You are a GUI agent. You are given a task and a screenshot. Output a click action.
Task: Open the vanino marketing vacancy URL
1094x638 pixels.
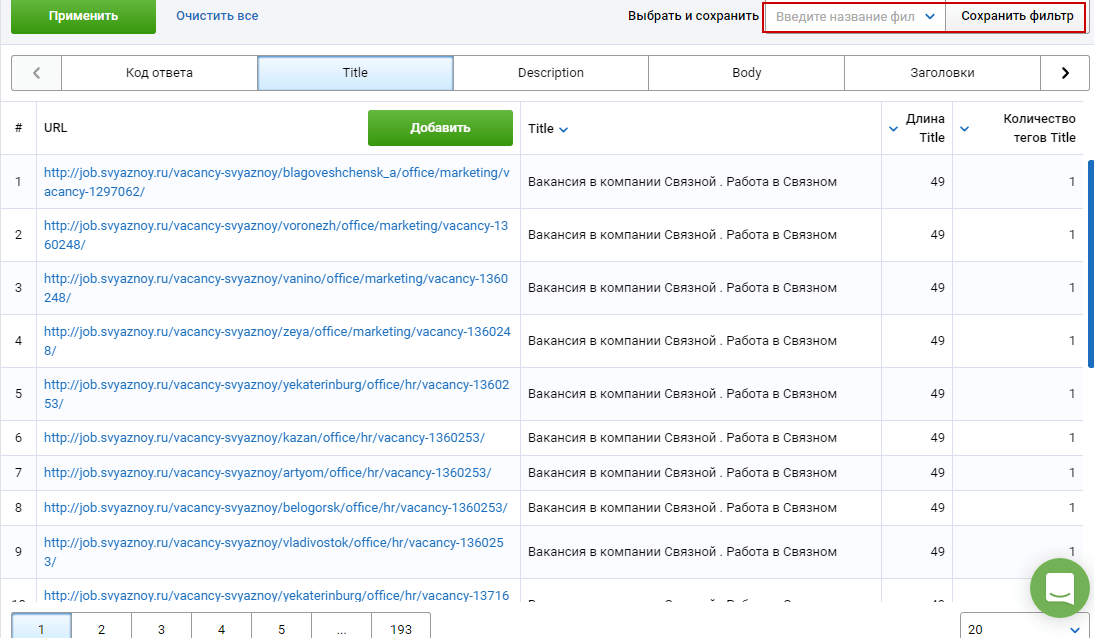[x=276, y=288]
